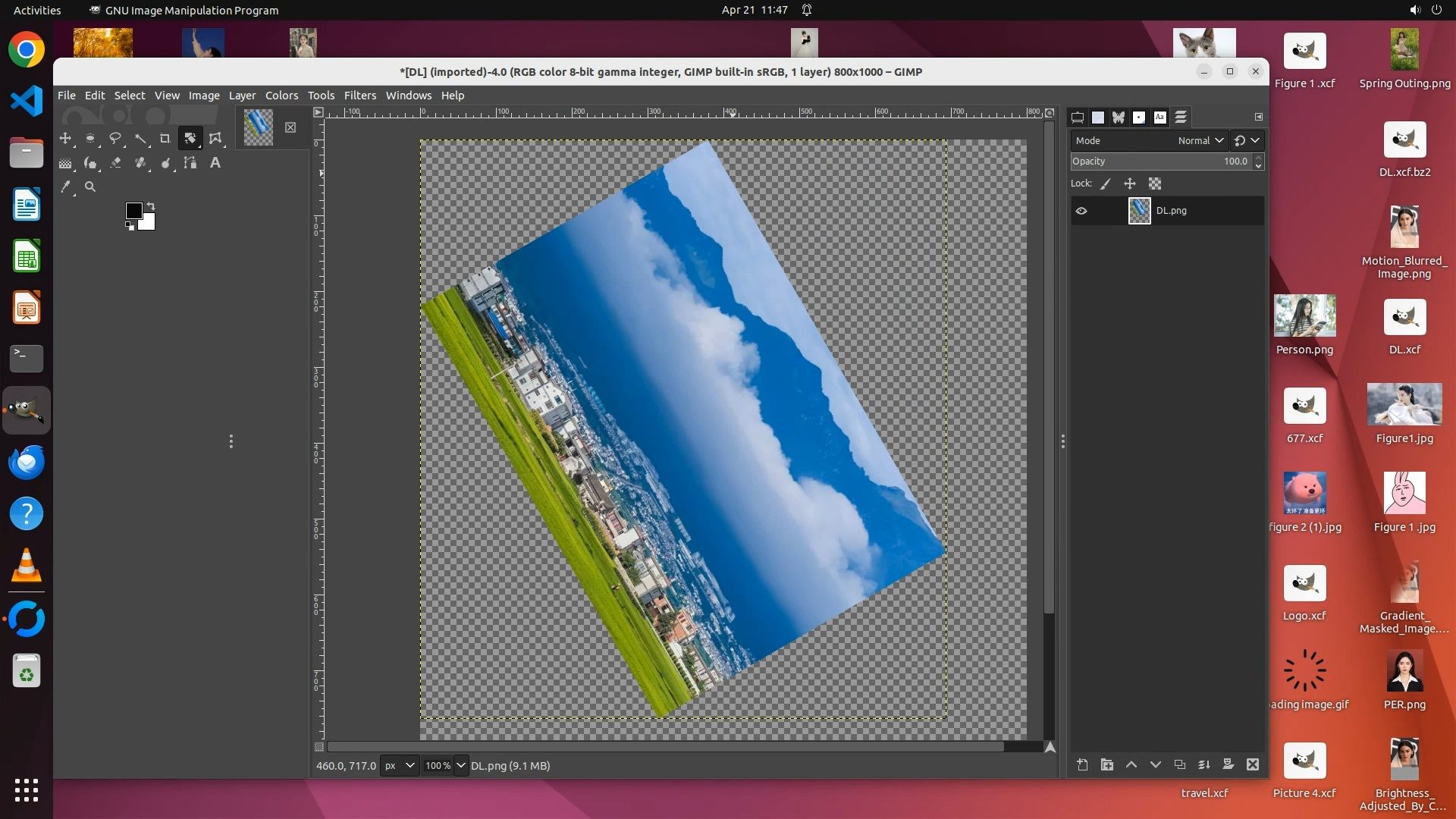Toggle lock alpha channel checkerboard icon
1456x819 pixels.
coord(1154,184)
